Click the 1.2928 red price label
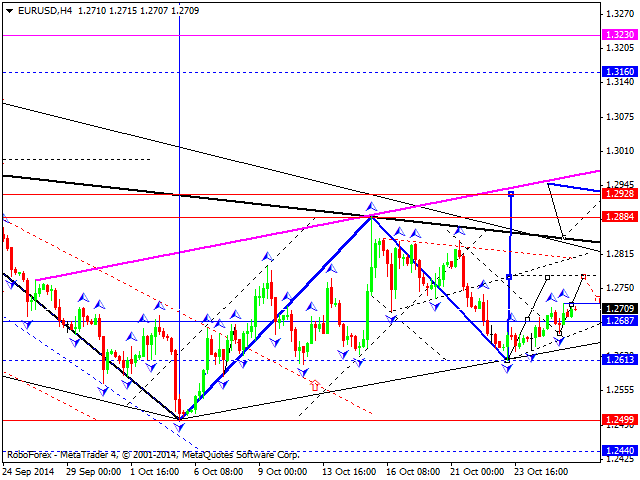This screenshot has width=640, height=480. 618,193
